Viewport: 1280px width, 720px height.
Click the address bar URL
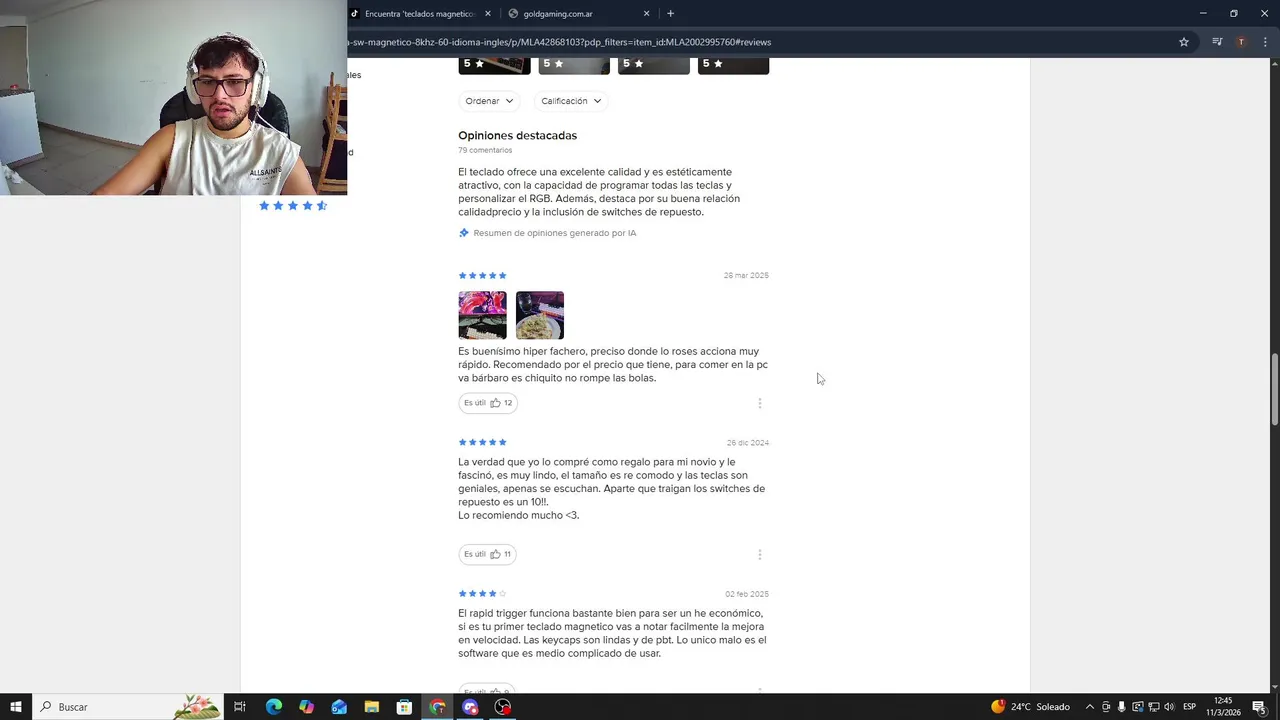tap(560, 42)
